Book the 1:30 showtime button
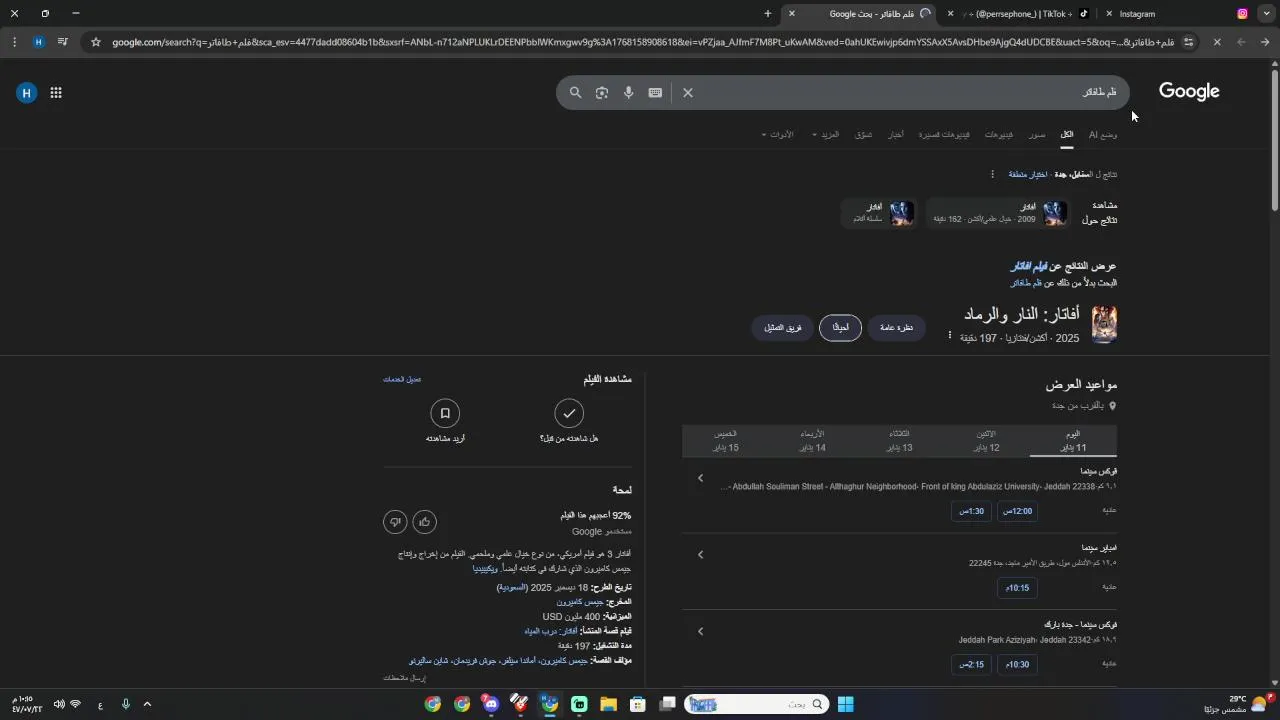The height and width of the screenshot is (720, 1280). [971, 511]
